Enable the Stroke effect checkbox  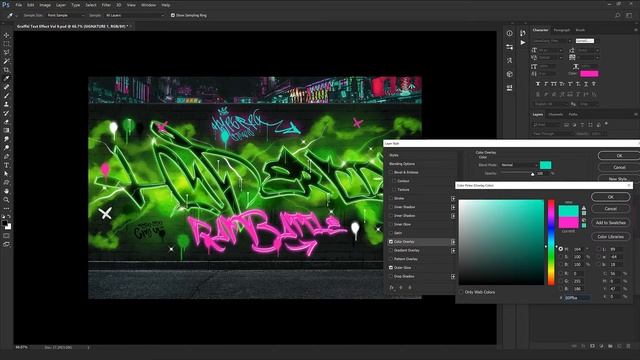coord(391,198)
